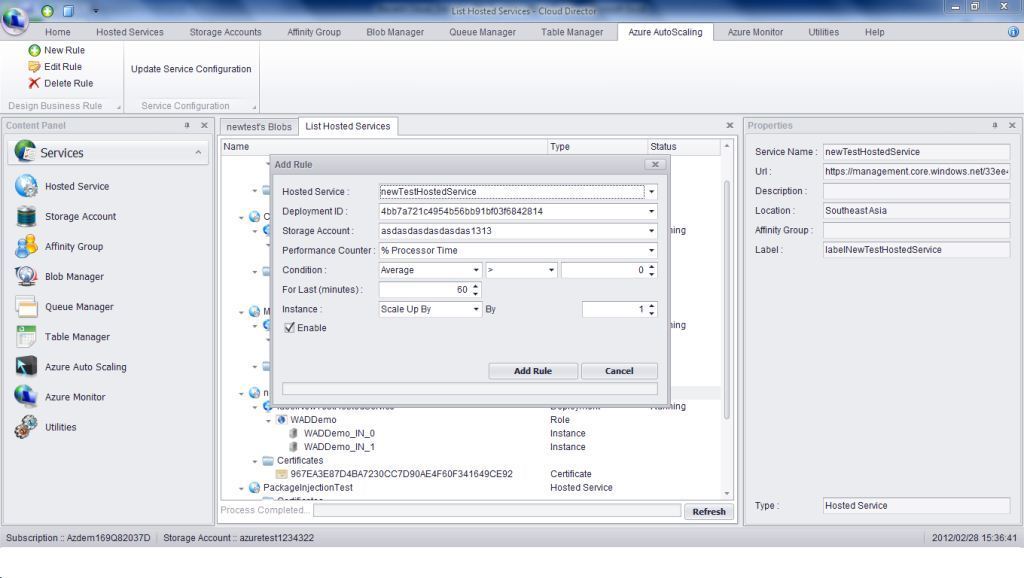Click the Delete Rule red X icon
Screen dimensions: 1024x578
(x=34, y=83)
